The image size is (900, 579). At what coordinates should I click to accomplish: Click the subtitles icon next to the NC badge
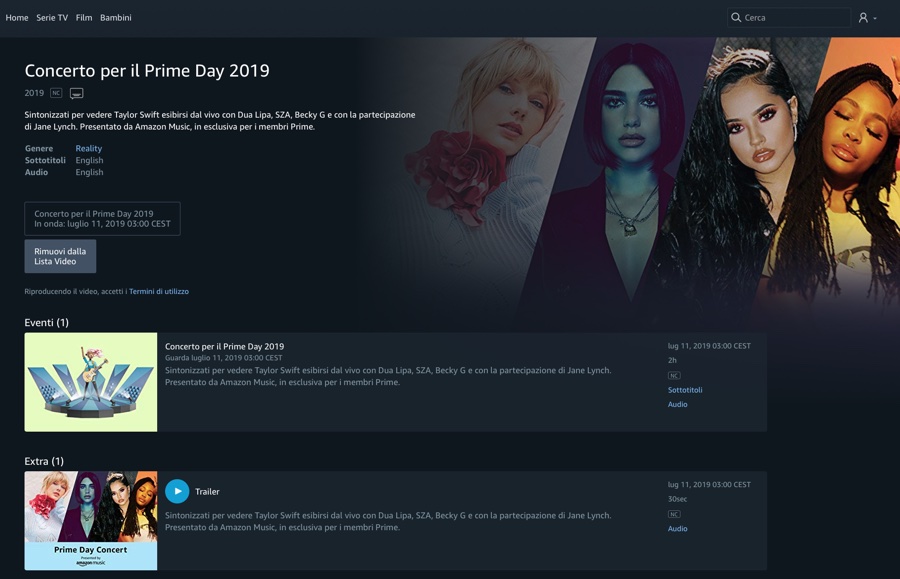(77, 93)
